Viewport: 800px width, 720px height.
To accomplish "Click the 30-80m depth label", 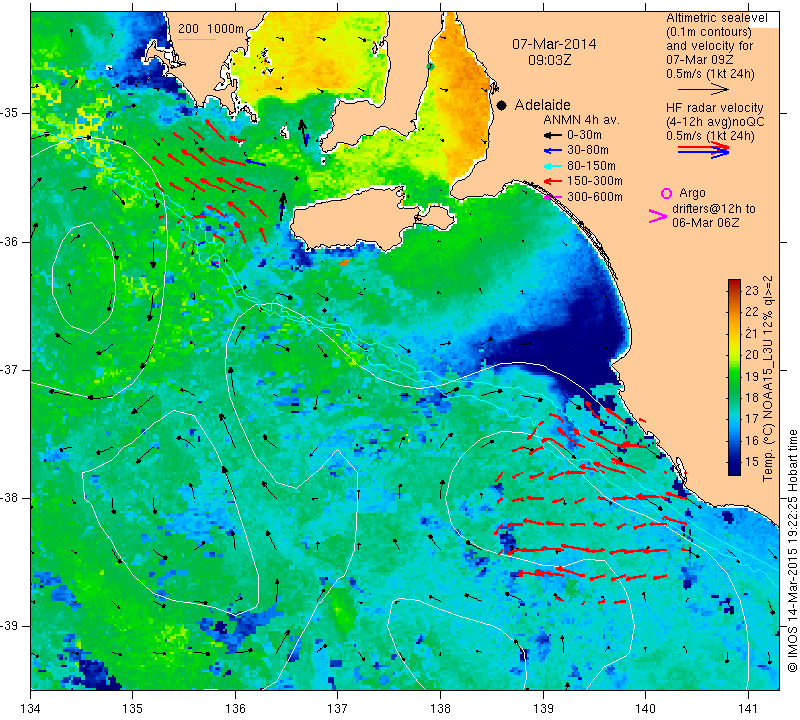I will point(588,150).
